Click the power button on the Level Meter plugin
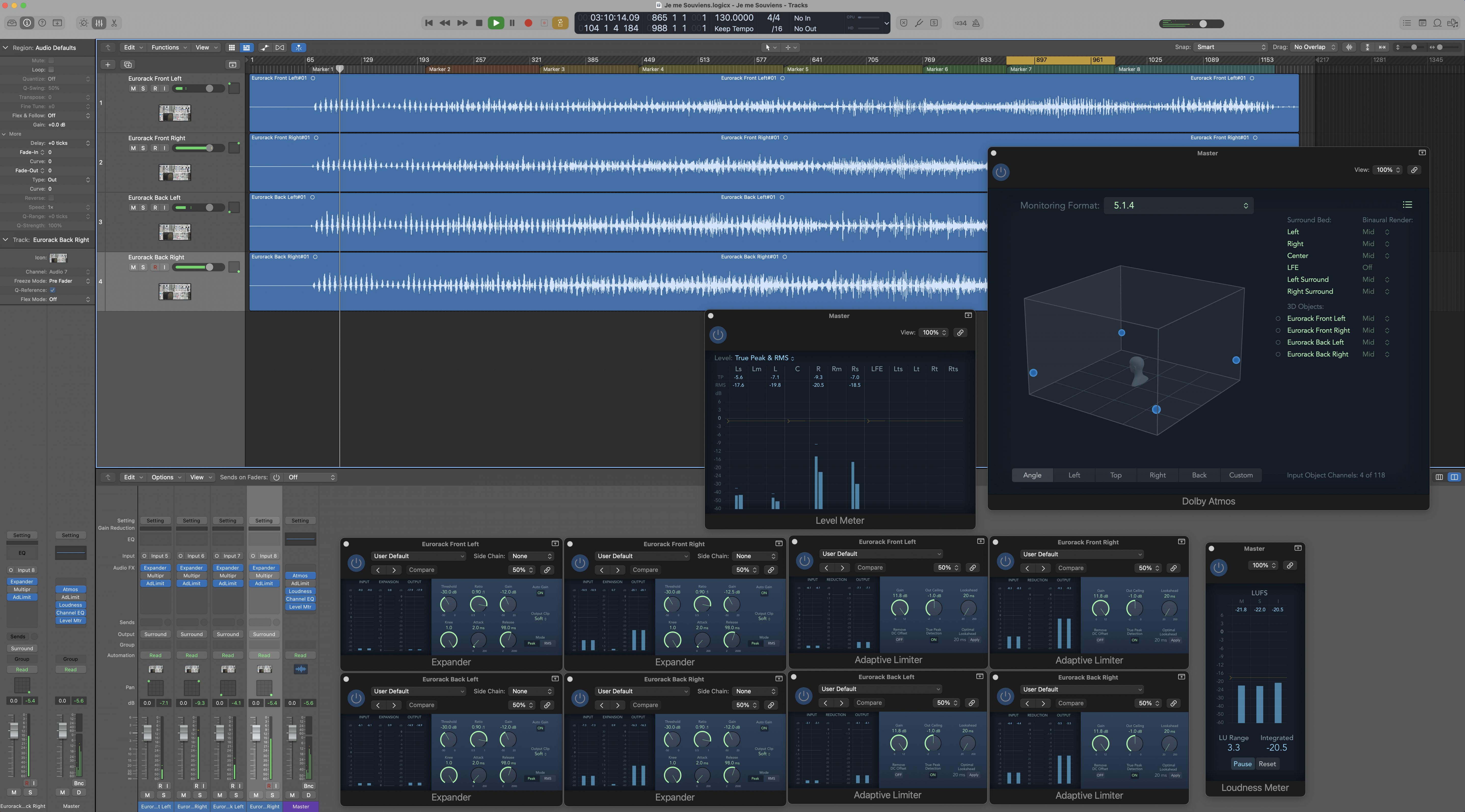Image resolution: width=1465 pixels, height=812 pixels. tap(718, 334)
